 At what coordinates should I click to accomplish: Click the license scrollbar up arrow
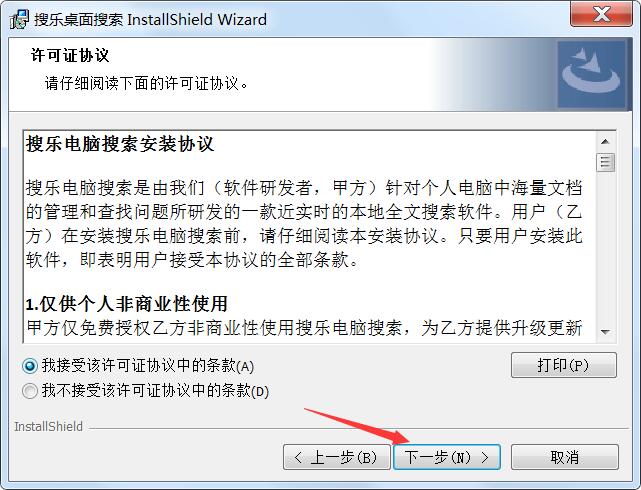[605, 142]
